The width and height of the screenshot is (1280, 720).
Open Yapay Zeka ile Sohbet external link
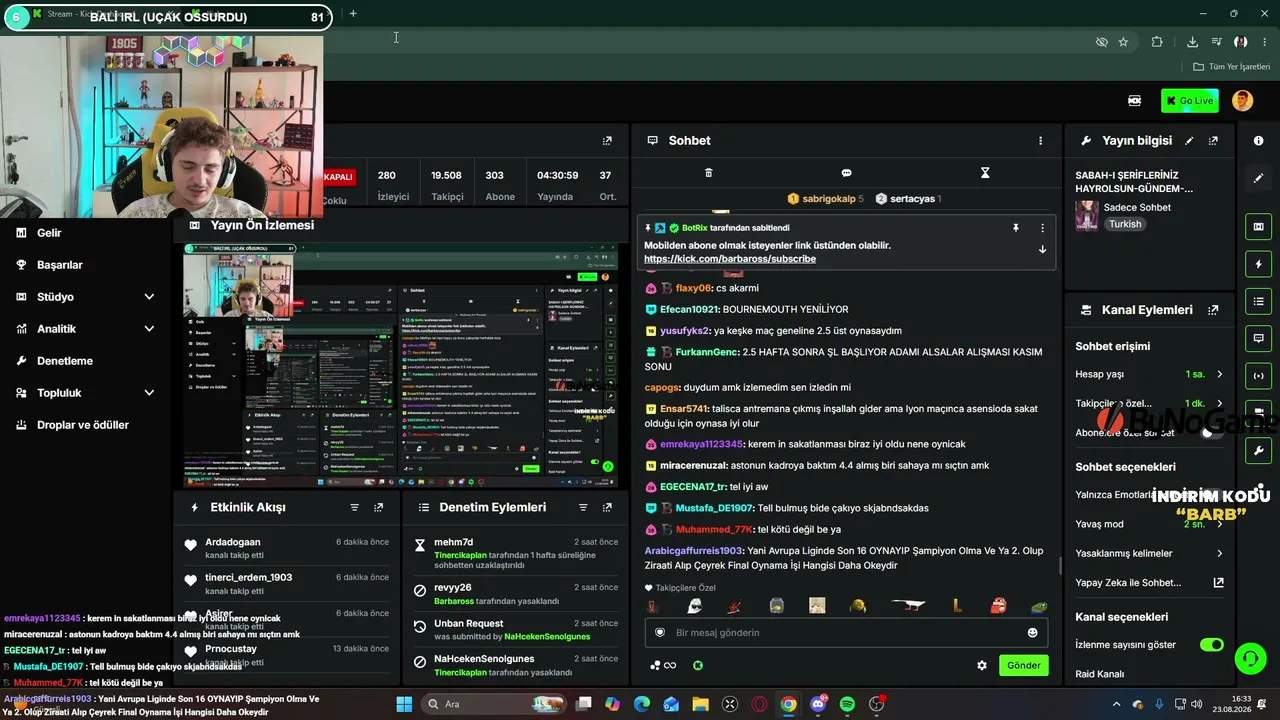1218,582
